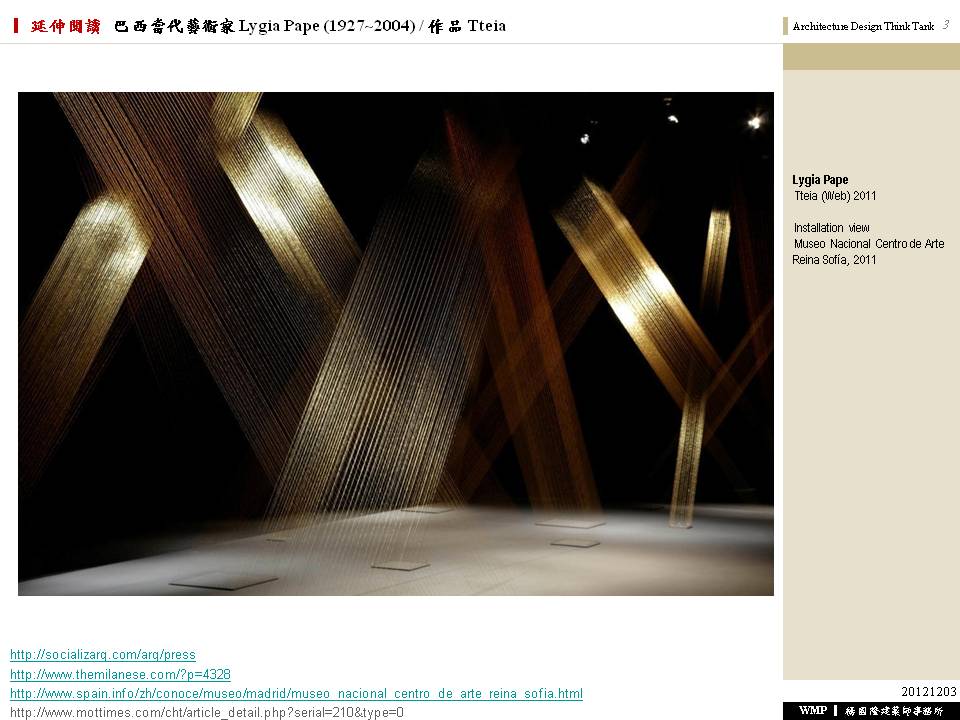Open the socializarq.com/arq/press link

tap(102, 655)
